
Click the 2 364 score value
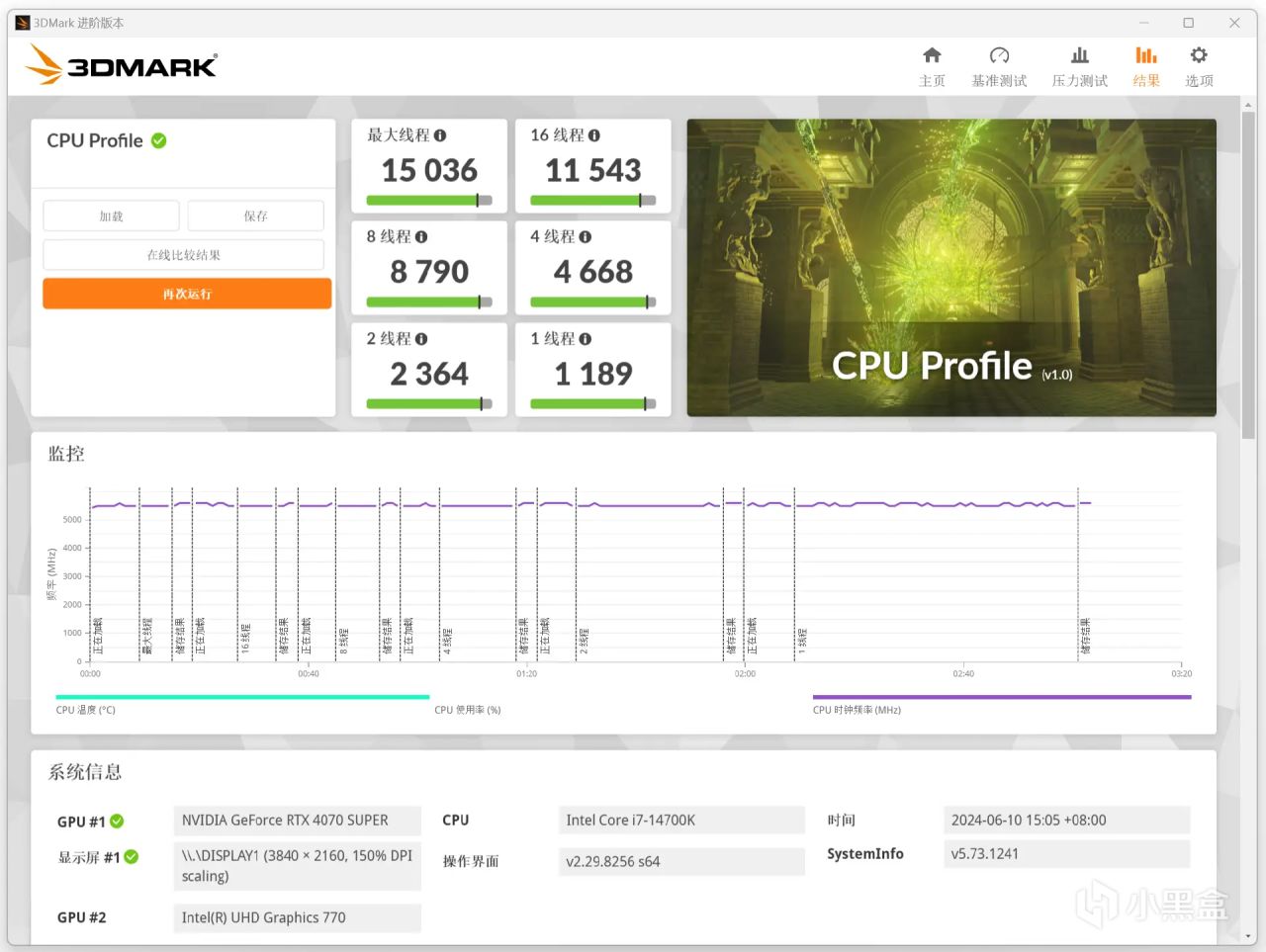[429, 374]
